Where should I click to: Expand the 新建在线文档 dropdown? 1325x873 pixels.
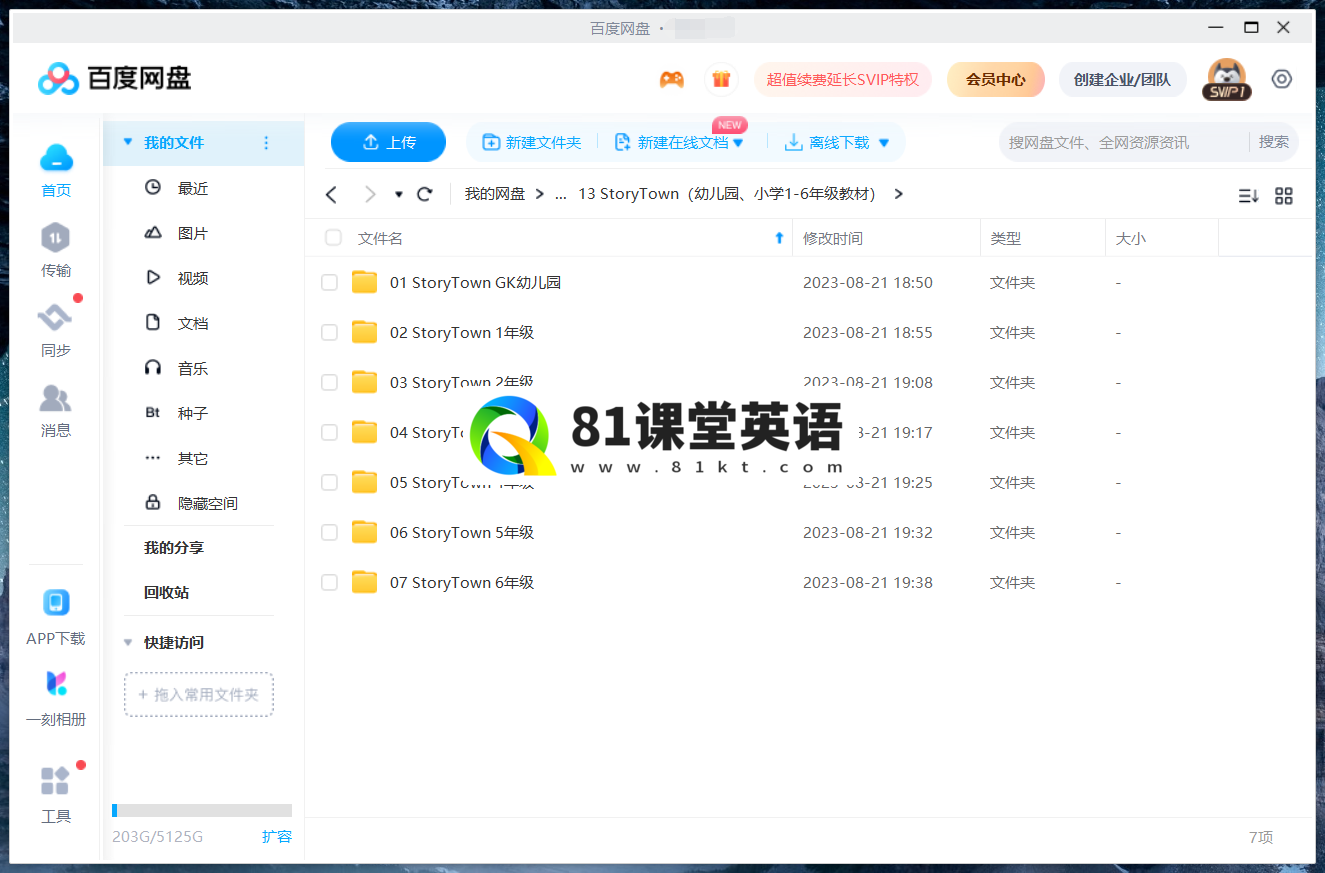coord(738,143)
